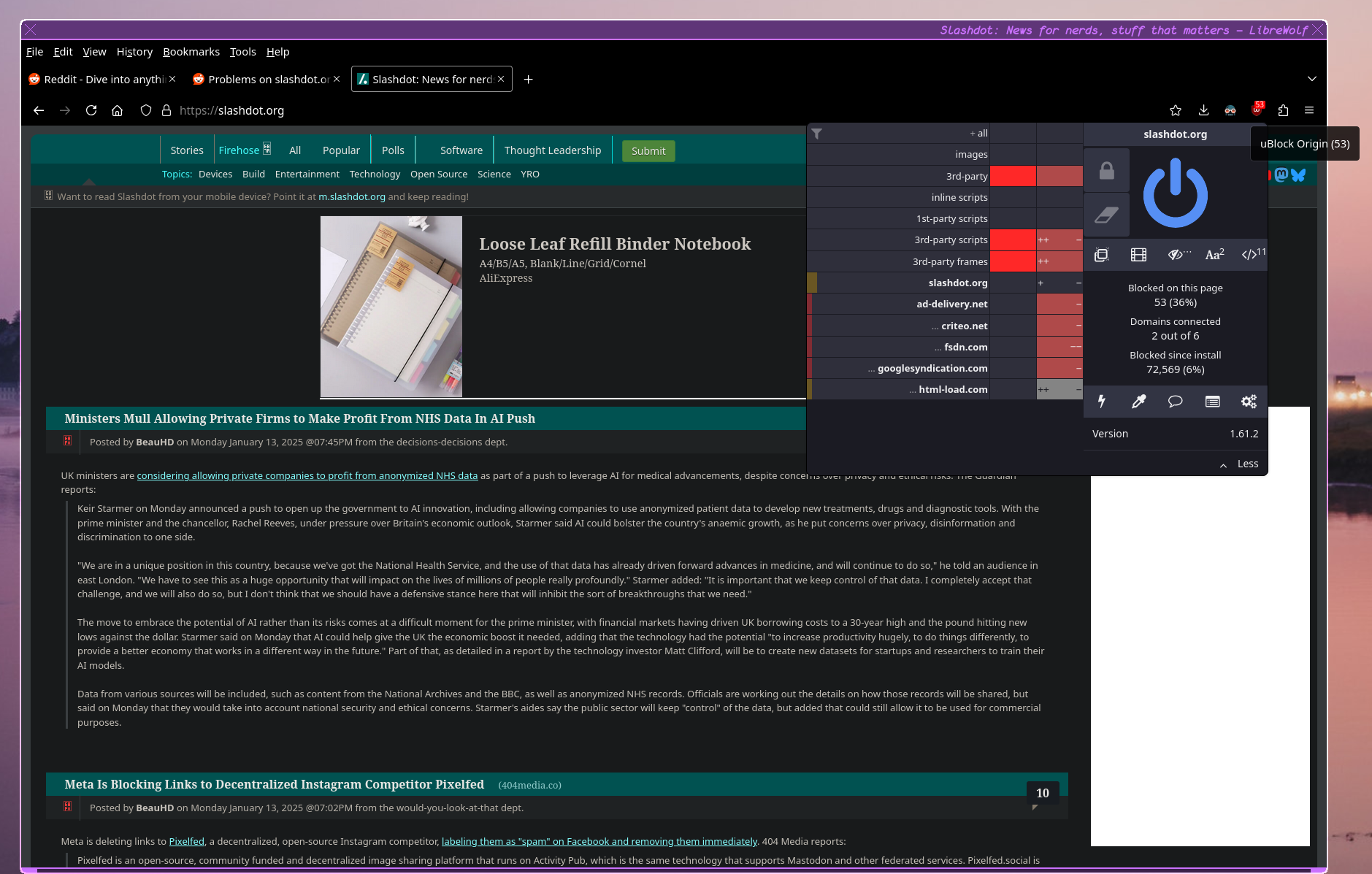Open the History menu

pos(134,52)
